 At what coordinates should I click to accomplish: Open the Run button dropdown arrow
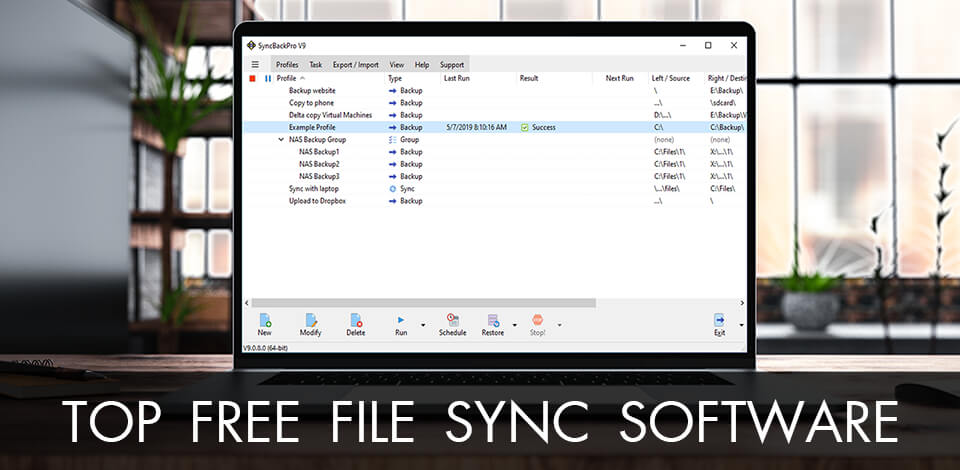point(422,325)
